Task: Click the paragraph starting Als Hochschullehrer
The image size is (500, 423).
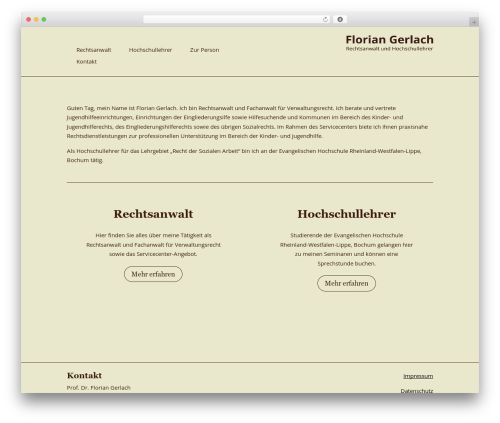Action: 244,155
